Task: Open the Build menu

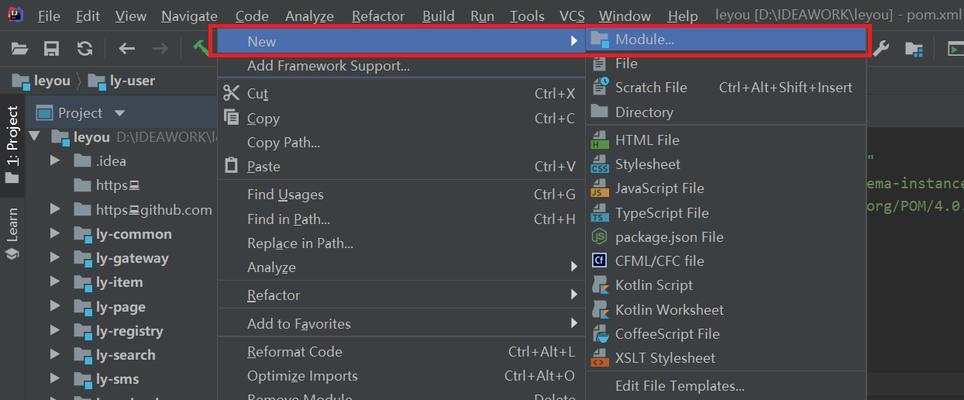Action: [439, 16]
